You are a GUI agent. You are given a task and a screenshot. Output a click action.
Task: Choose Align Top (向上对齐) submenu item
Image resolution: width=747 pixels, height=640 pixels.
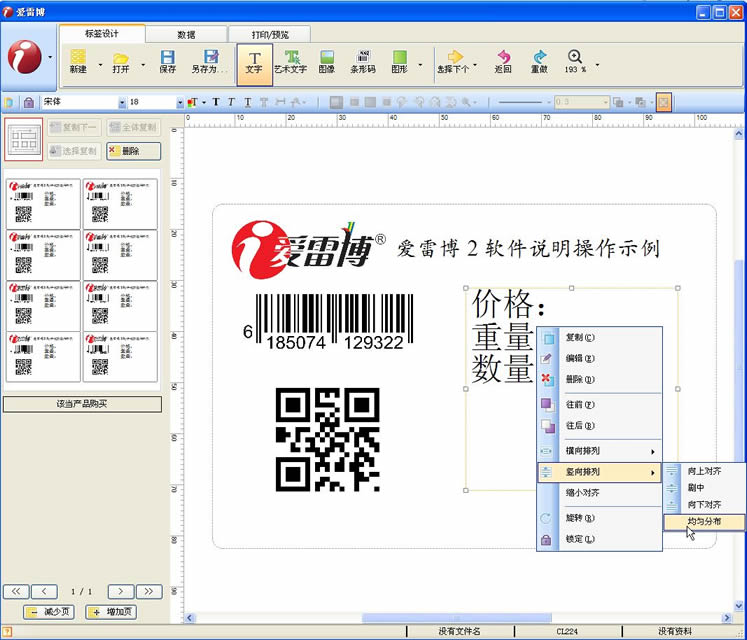pos(704,471)
